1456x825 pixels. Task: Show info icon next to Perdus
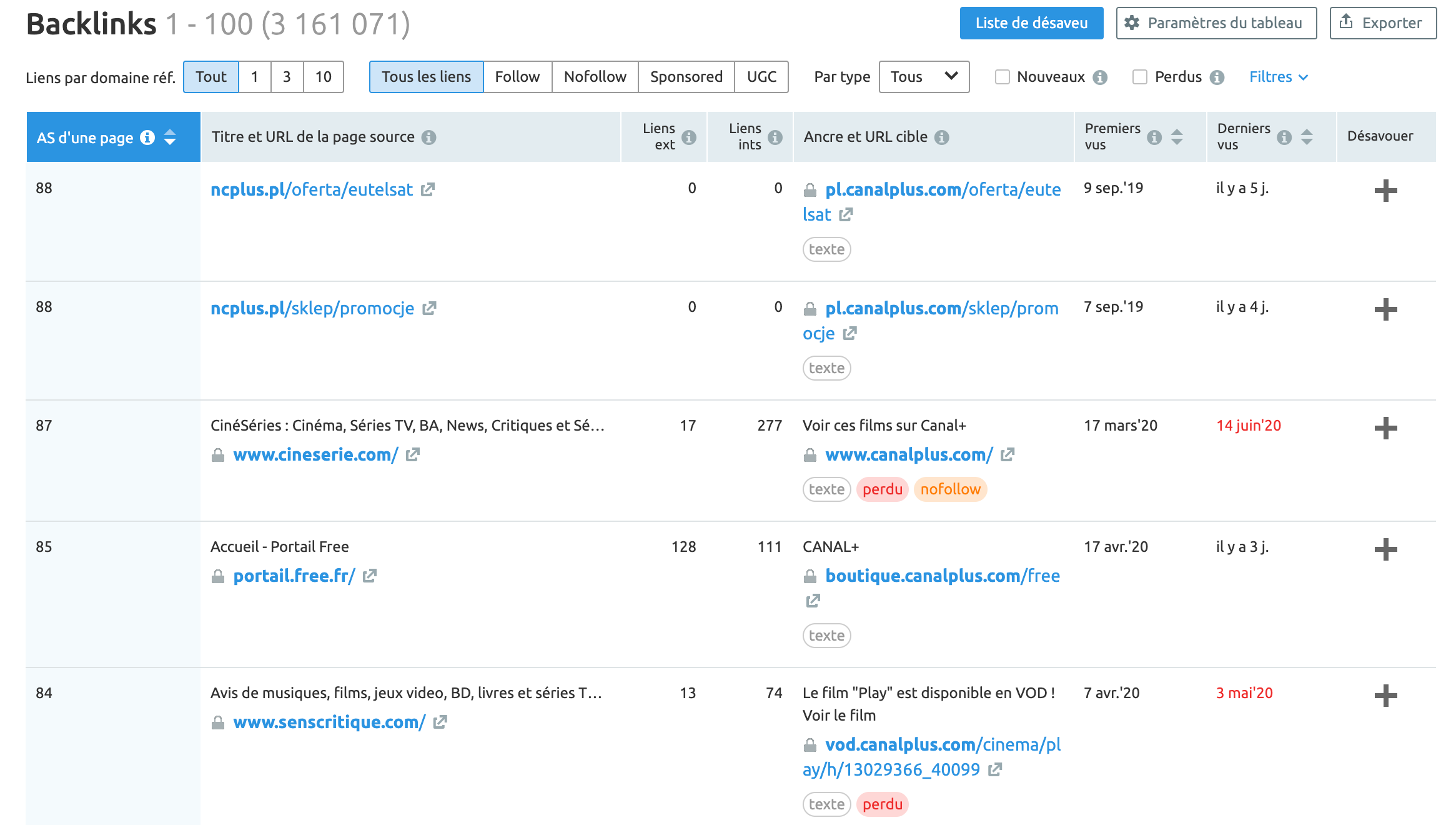tap(1217, 77)
